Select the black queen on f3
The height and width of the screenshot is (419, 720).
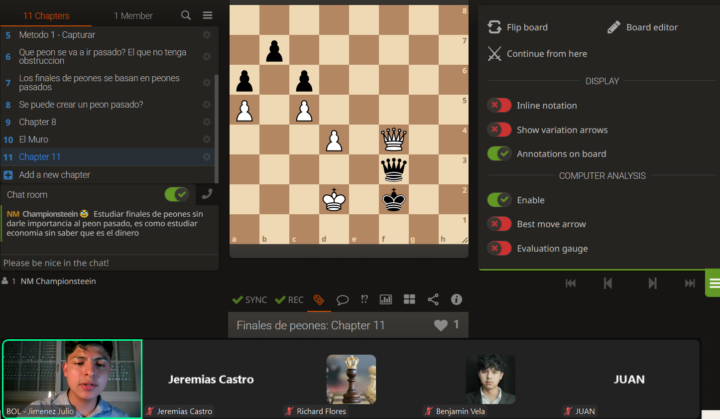[394, 169]
